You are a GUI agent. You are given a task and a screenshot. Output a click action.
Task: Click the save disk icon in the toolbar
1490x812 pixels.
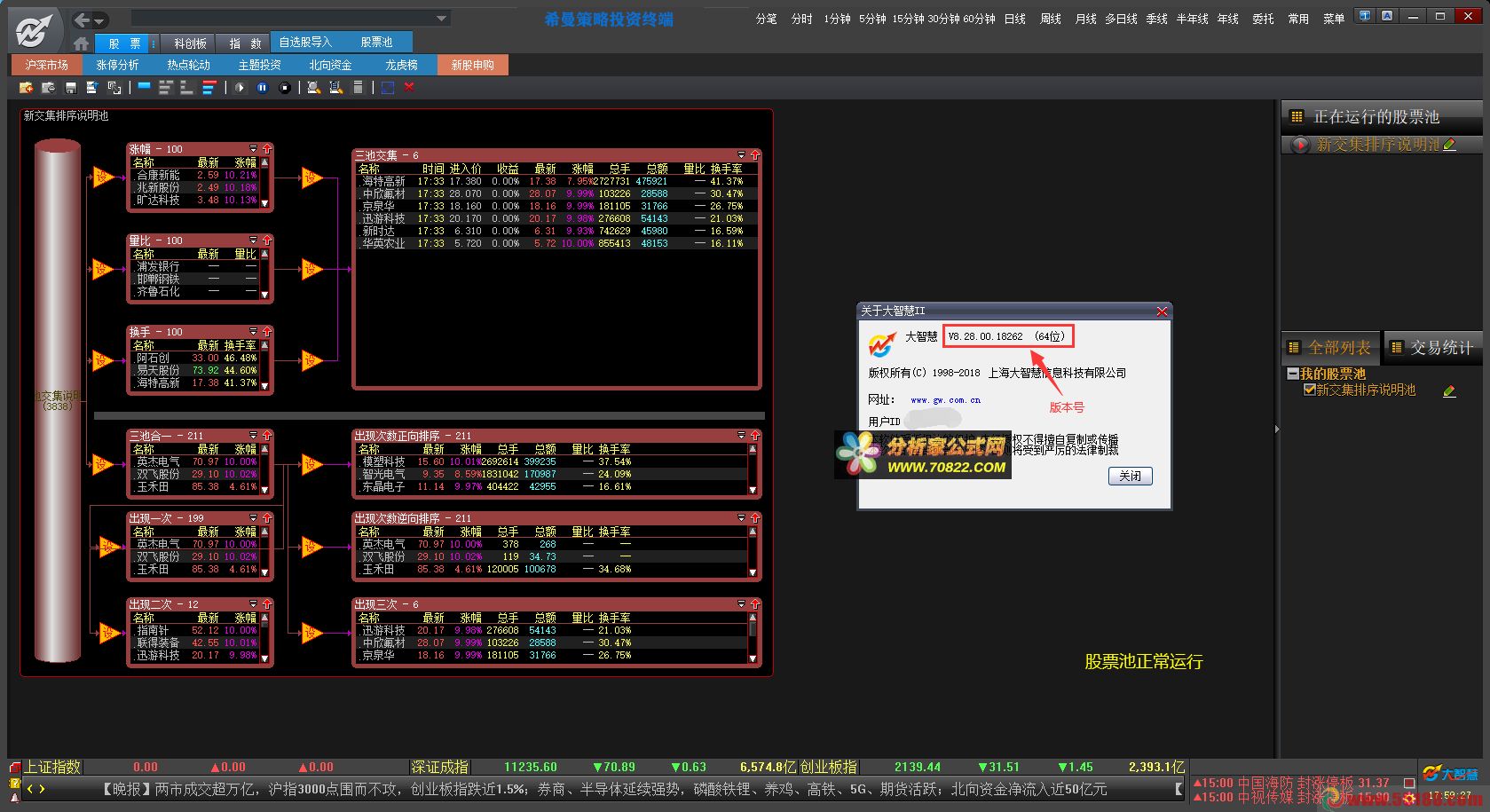point(71,88)
